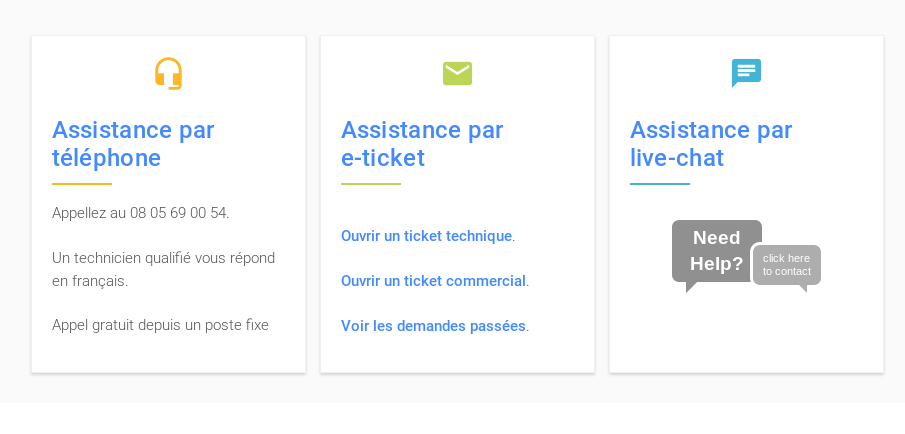Open the "Ouvrir un ticket technique" link
The width and height of the screenshot is (905, 434).
(x=426, y=236)
